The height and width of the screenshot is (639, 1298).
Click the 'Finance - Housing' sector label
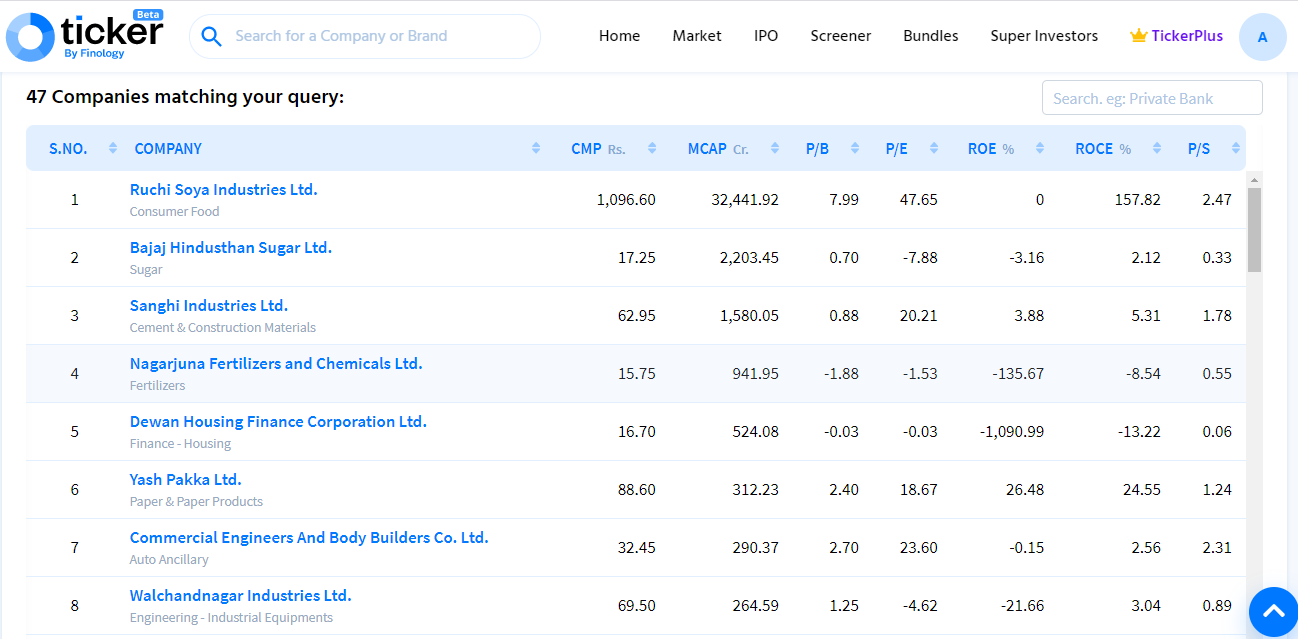[x=180, y=443]
